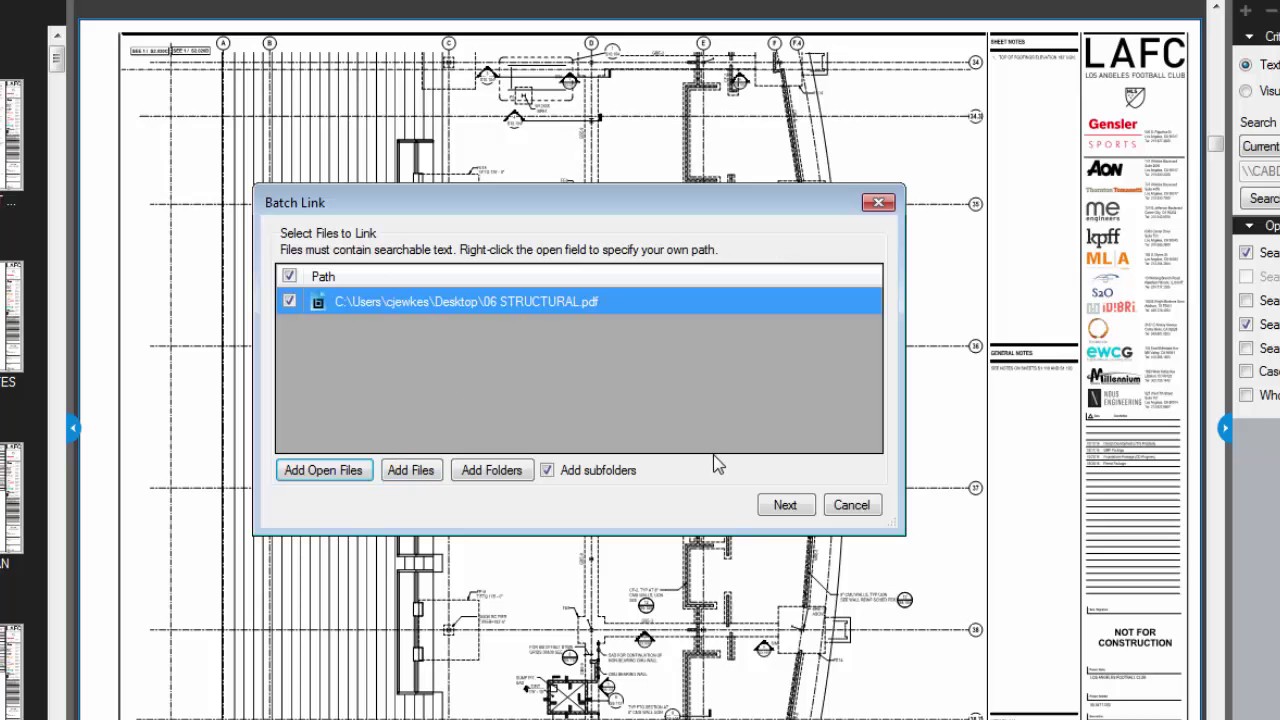Click thumbnails panel scrollbar up arrow
1280x720 pixels.
57,36
